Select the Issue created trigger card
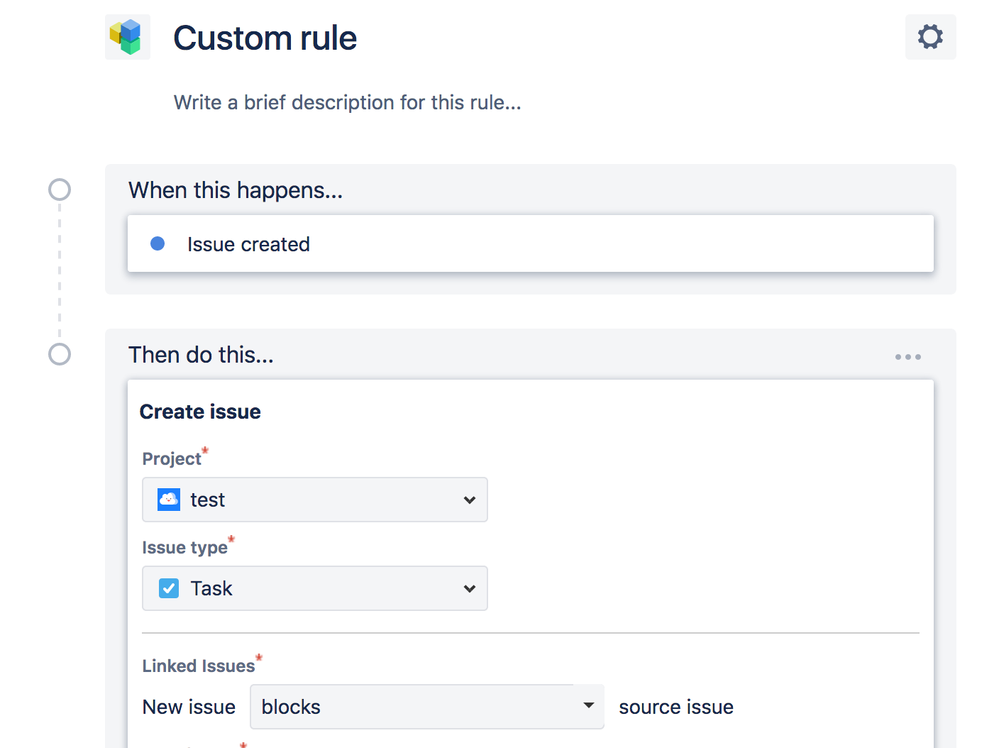Image resolution: width=999 pixels, height=748 pixels. (530, 244)
